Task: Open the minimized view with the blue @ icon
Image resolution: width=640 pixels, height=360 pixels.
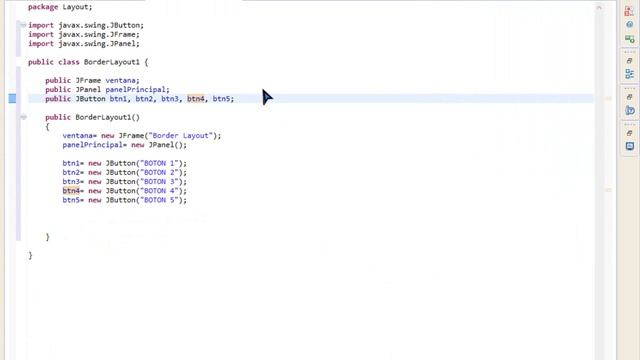Action: (630, 110)
